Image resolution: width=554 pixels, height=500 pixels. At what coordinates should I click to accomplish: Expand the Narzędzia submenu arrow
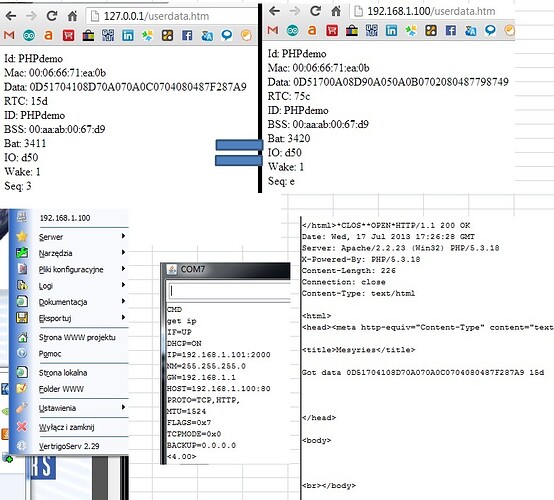pyautogui.click(x=123, y=252)
